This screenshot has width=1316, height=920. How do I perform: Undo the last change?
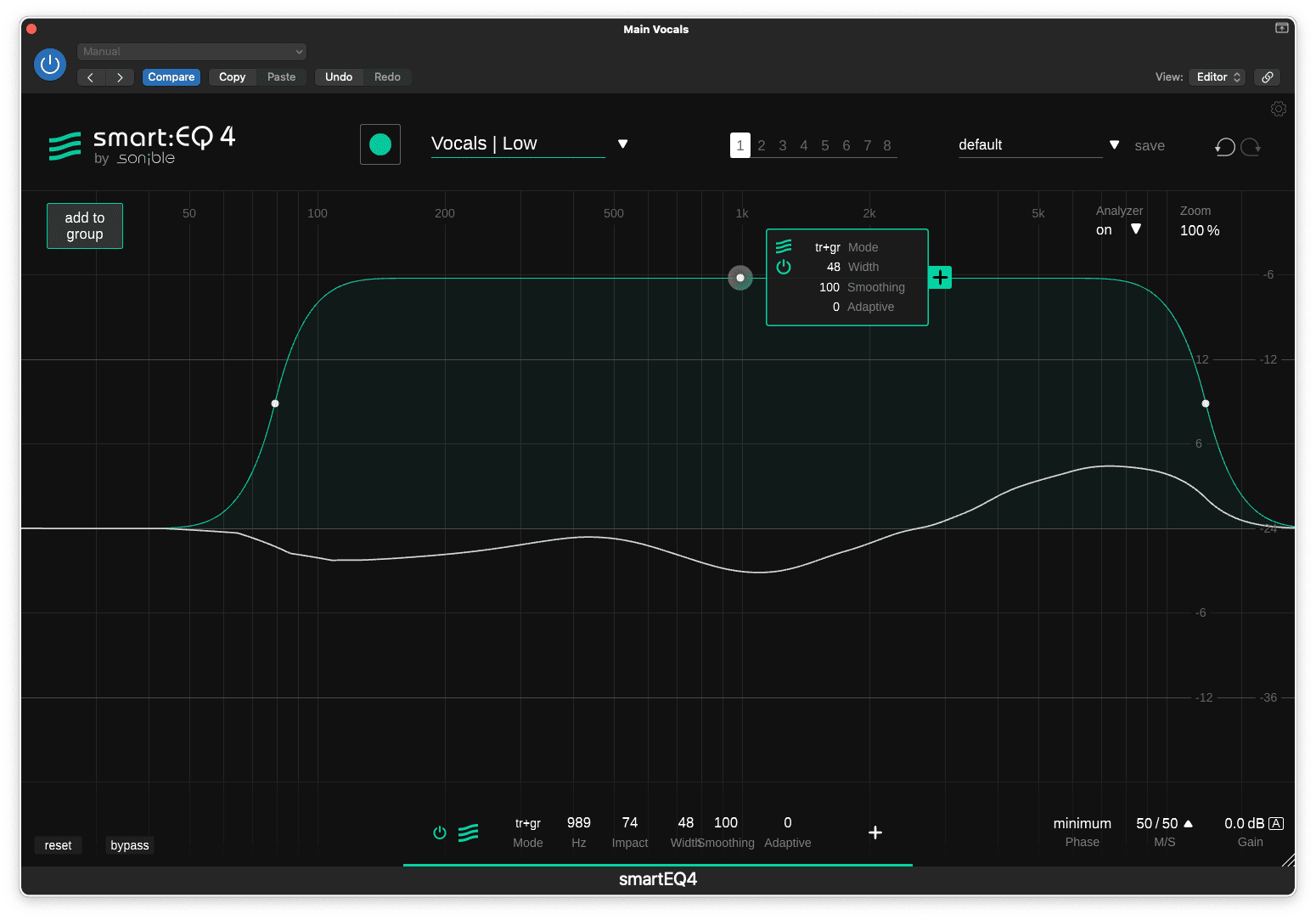click(339, 77)
